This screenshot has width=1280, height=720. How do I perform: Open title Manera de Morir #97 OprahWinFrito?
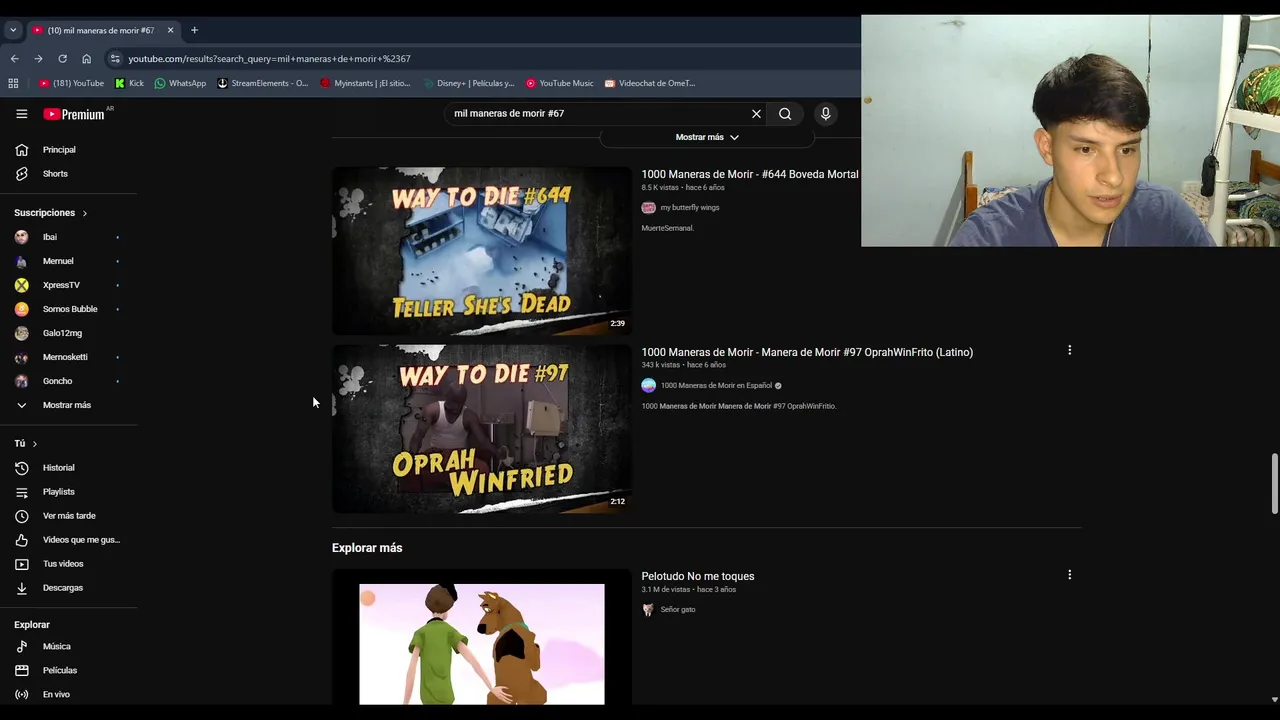(x=807, y=352)
